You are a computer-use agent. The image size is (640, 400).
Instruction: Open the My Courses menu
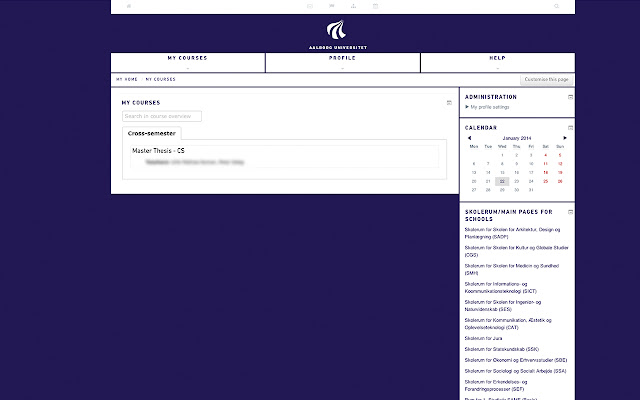click(x=188, y=62)
